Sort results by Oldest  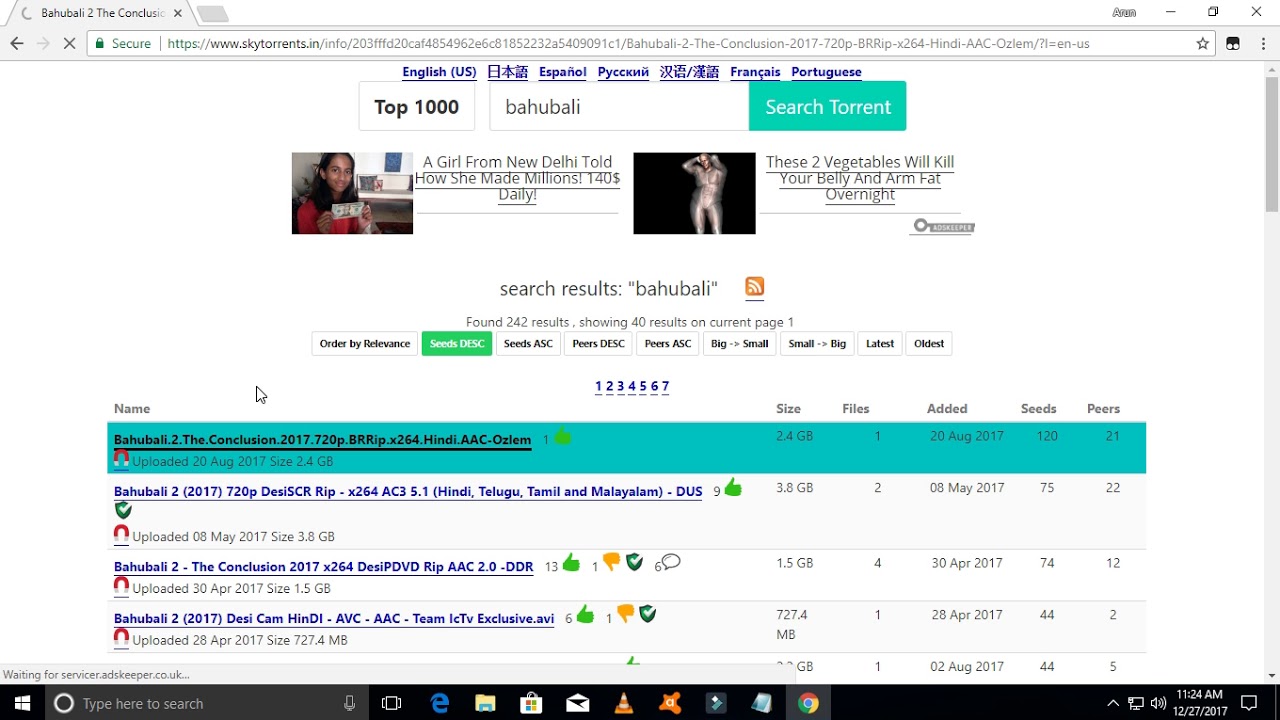click(929, 344)
